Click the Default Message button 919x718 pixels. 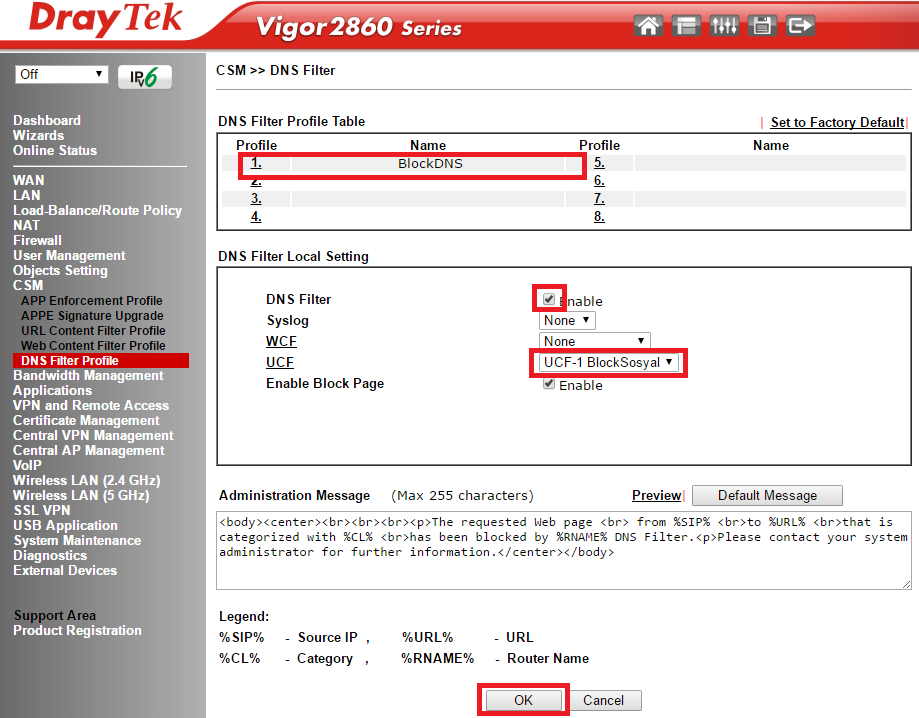click(767, 495)
